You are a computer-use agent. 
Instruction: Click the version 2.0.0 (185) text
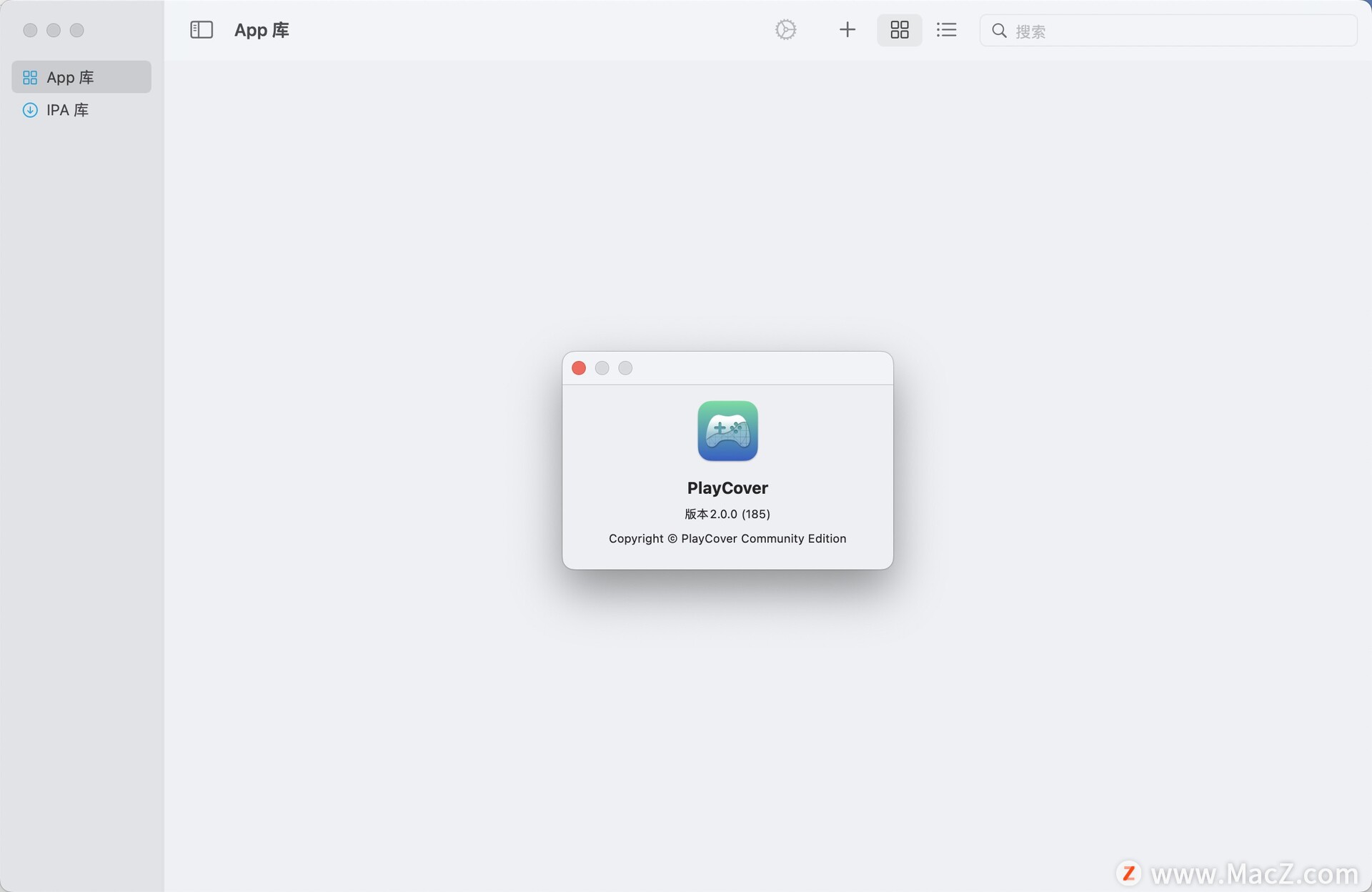pyautogui.click(x=727, y=514)
